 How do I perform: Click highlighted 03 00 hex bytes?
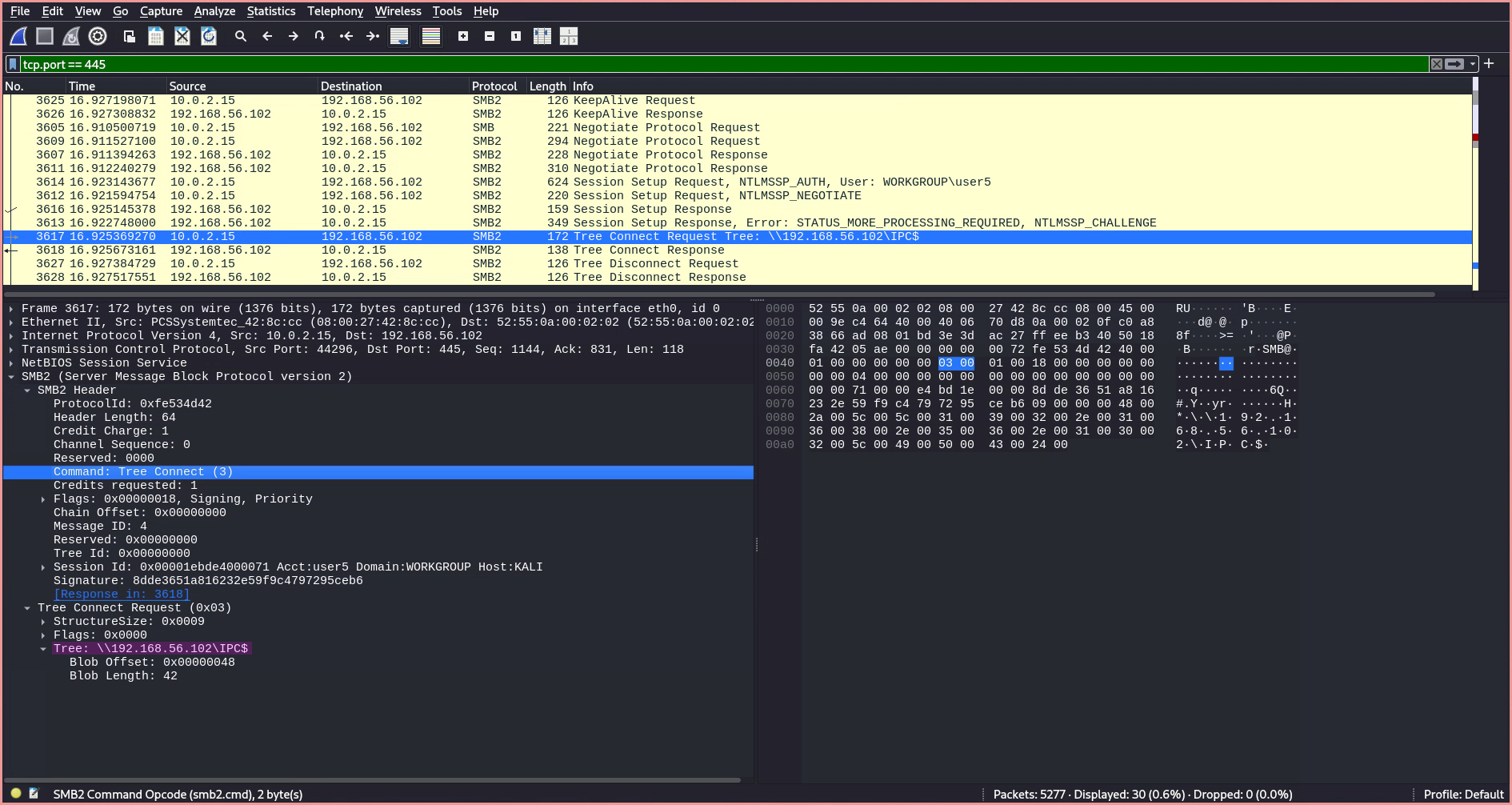[956, 363]
